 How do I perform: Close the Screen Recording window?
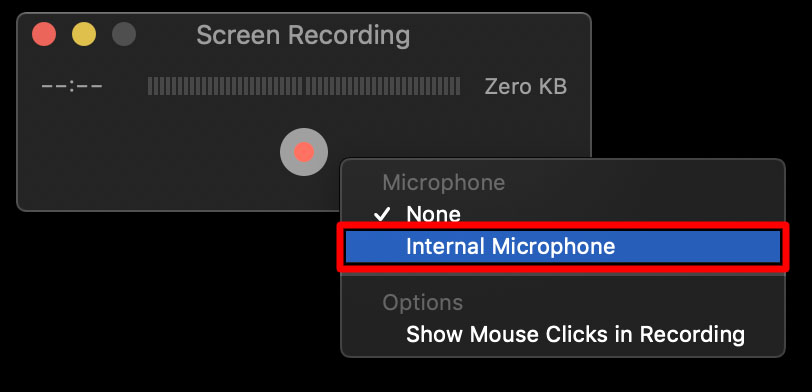pyautogui.click(x=44, y=34)
